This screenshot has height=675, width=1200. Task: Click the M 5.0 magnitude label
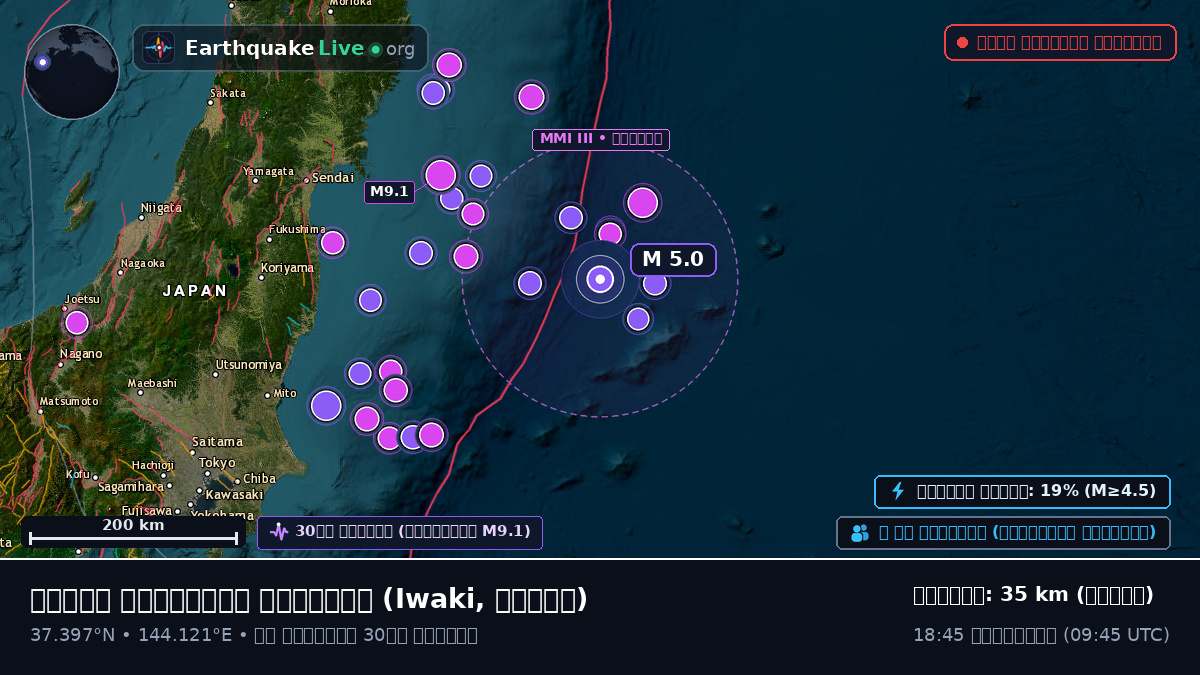coord(673,260)
